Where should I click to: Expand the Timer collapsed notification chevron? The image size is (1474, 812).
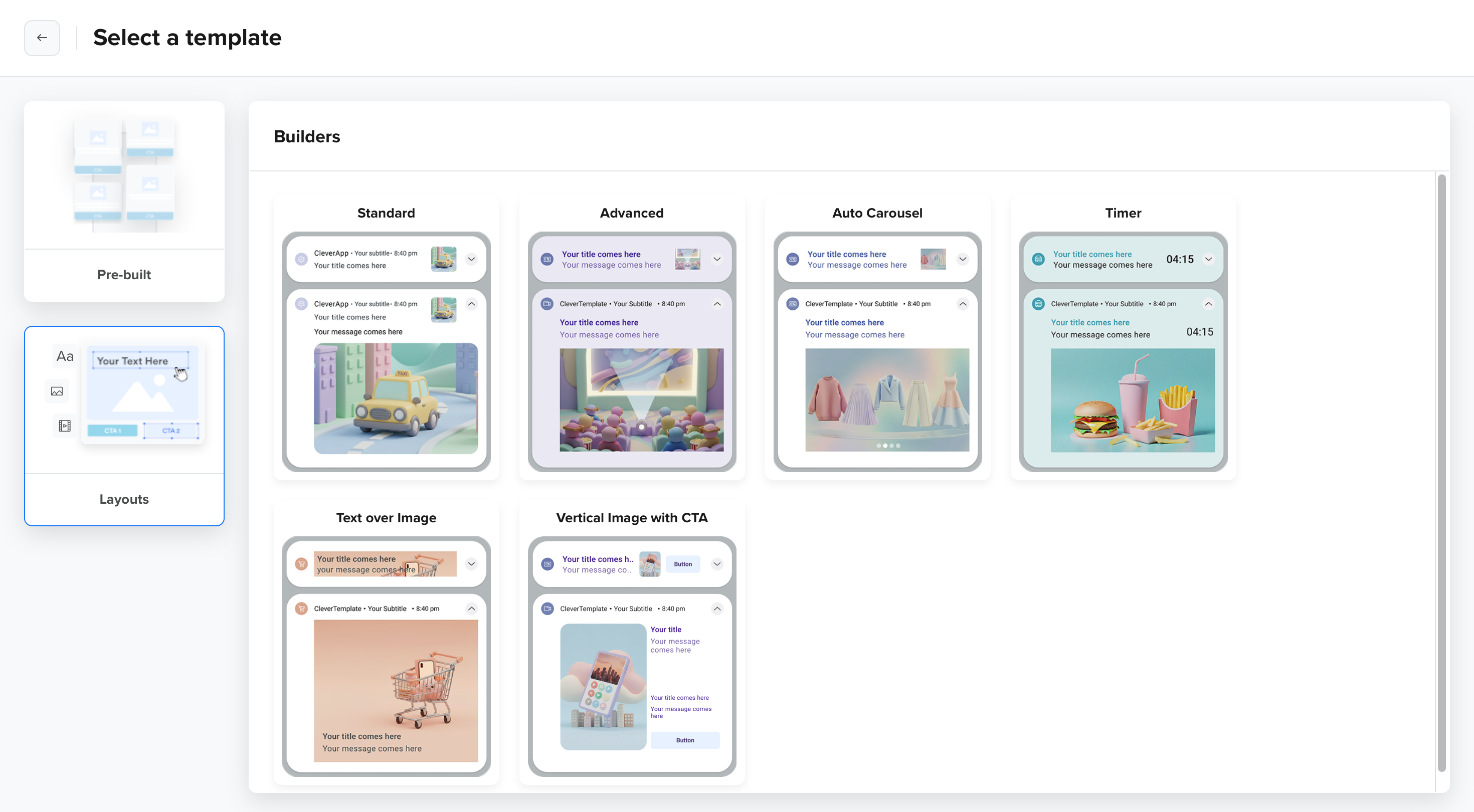click(1208, 259)
